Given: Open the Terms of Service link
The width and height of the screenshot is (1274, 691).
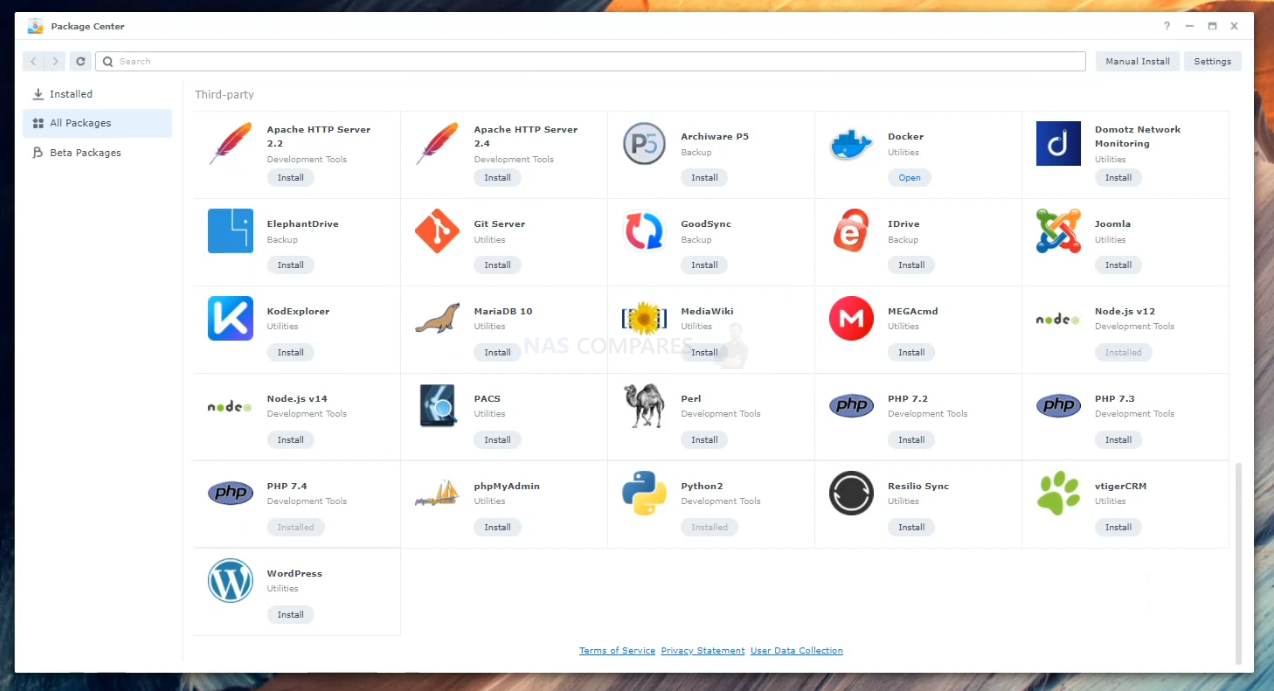Looking at the screenshot, I should tap(617, 651).
